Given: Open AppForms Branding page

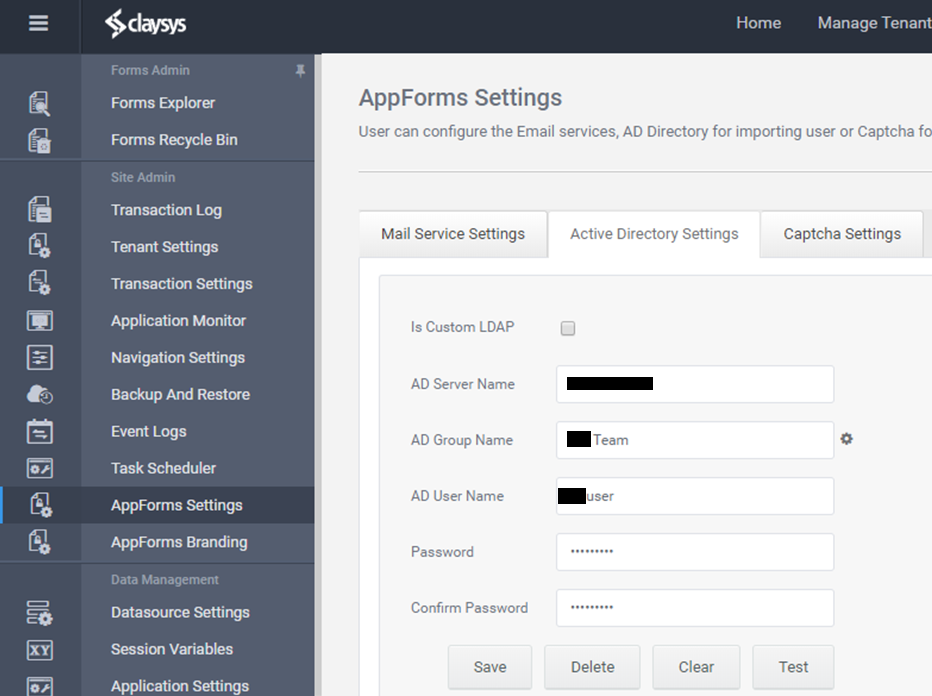Looking at the screenshot, I should pyautogui.click(x=179, y=541).
